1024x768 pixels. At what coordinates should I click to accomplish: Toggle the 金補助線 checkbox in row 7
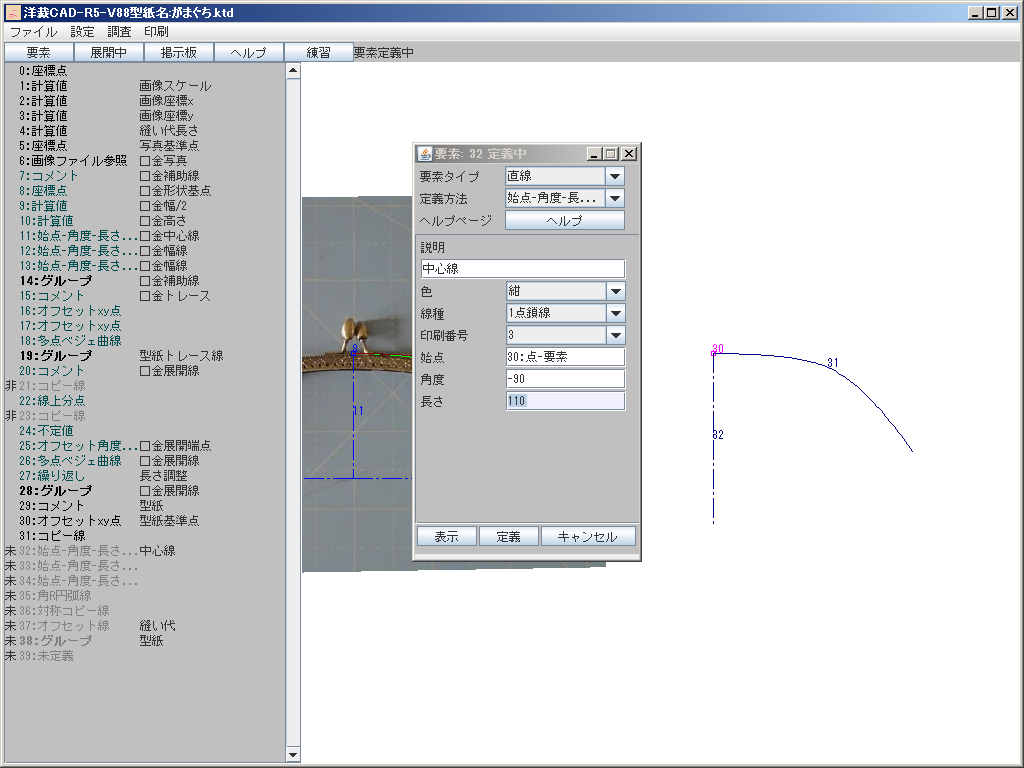coord(145,176)
